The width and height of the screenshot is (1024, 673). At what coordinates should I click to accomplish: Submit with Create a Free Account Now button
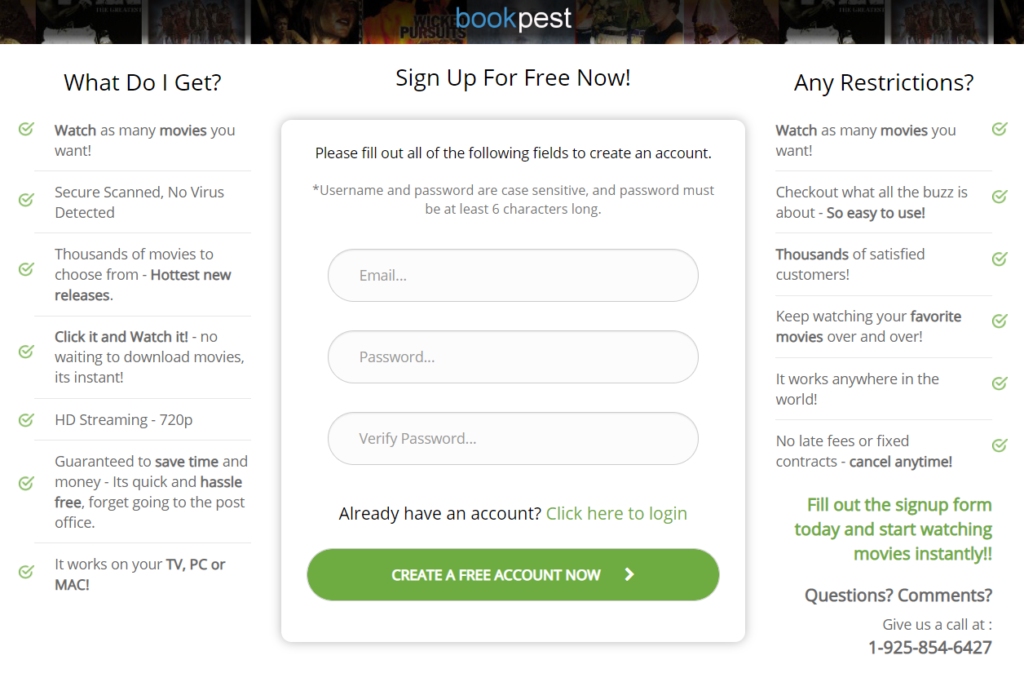(x=513, y=574)
